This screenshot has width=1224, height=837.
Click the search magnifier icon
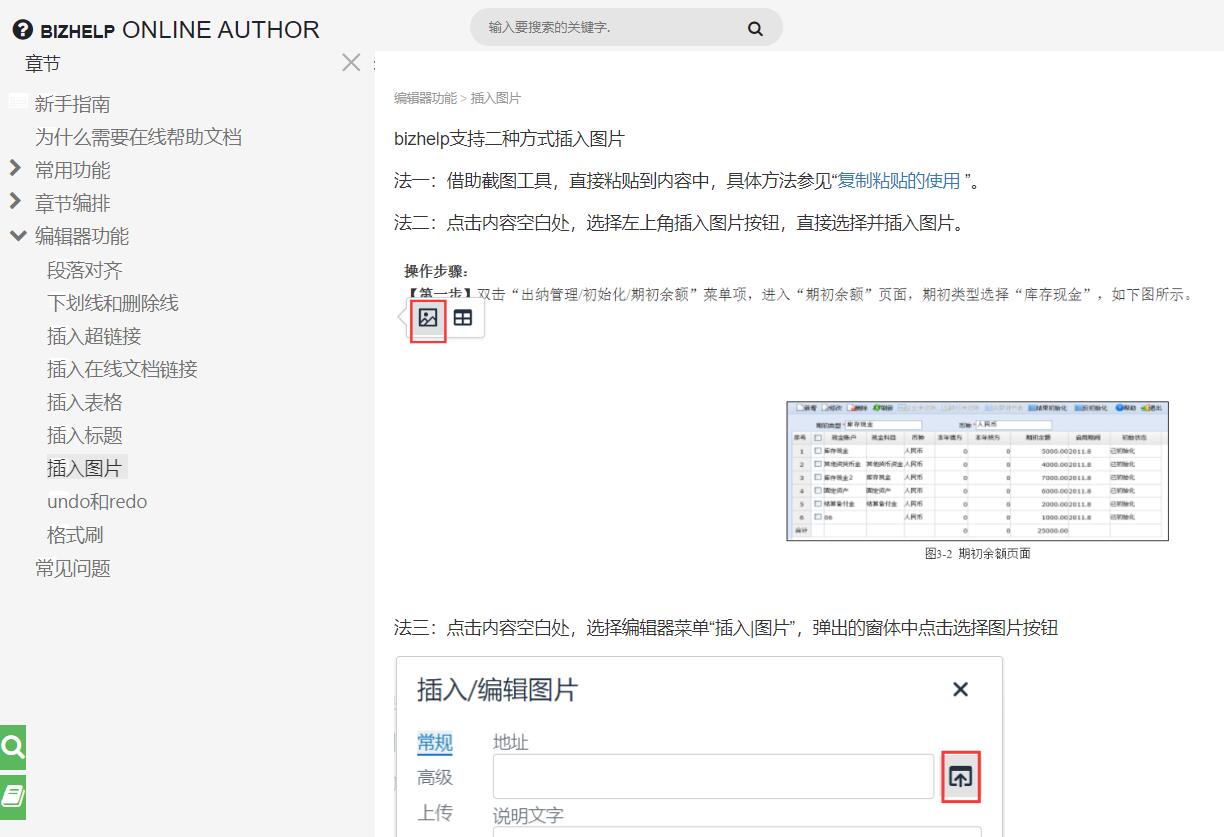755,27
